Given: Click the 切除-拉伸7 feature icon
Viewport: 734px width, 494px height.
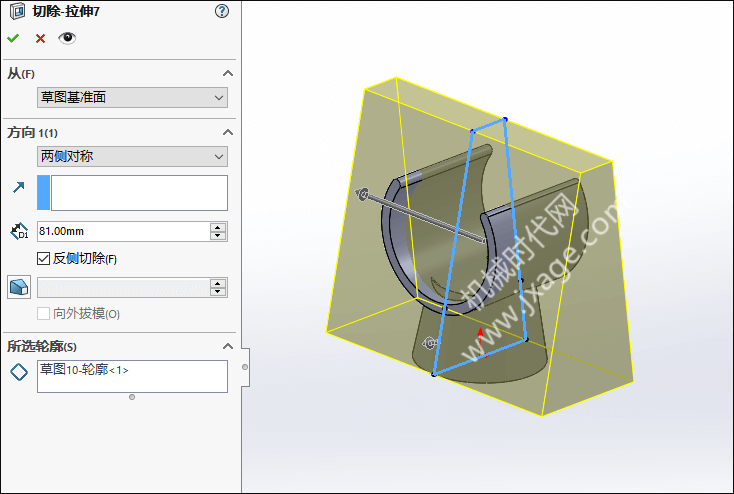Looking at the screenshot, I should 17,11.
